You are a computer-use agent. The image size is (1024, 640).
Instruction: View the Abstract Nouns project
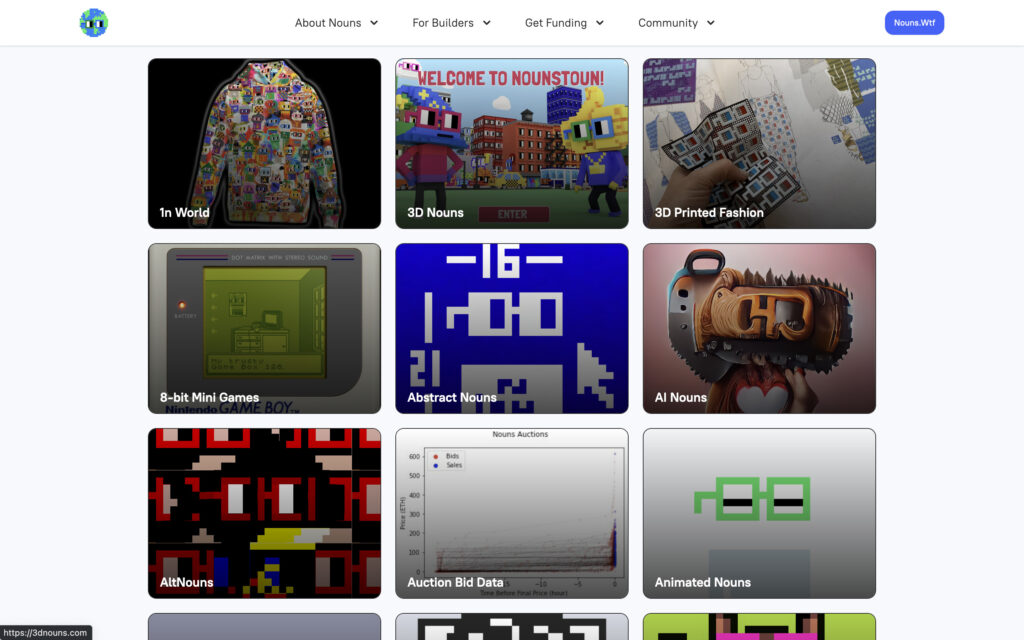pyautogui.click(x=511, y=328)
